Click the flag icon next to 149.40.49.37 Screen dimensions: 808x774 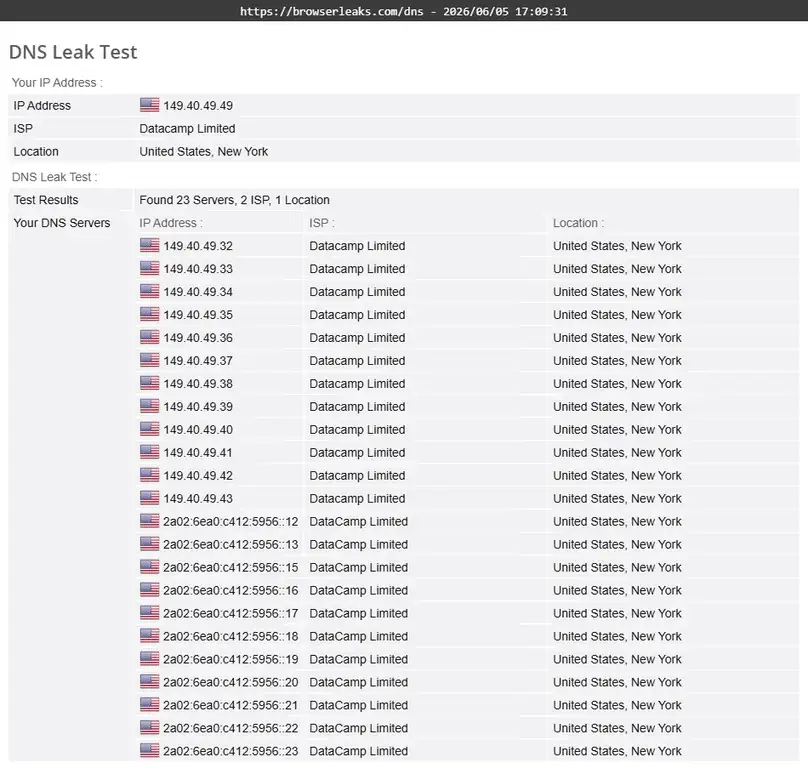click(149, 360)
